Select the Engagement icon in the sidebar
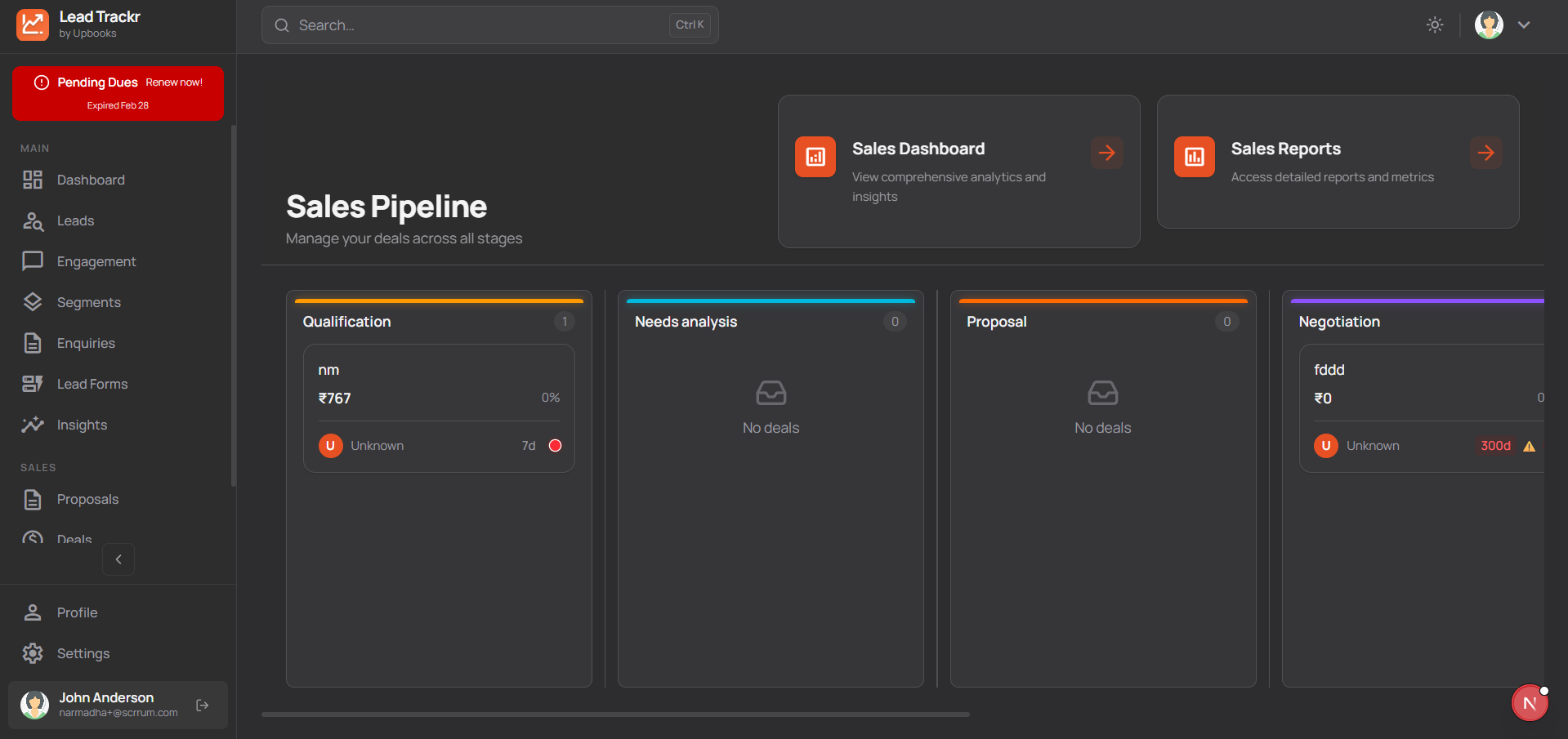 pyautogui.click(x=33, y=261)
